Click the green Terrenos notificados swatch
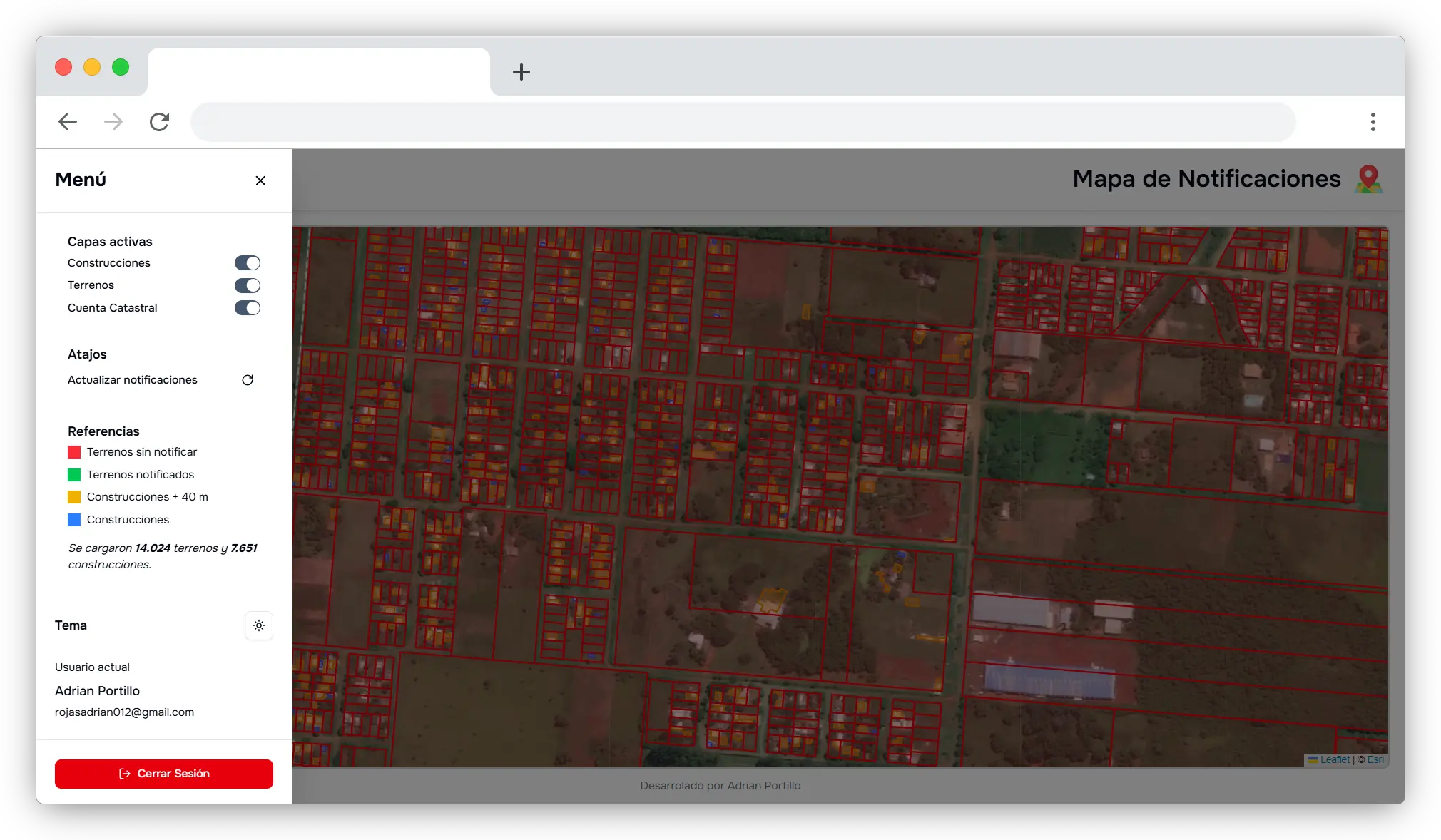 point(74,475)
